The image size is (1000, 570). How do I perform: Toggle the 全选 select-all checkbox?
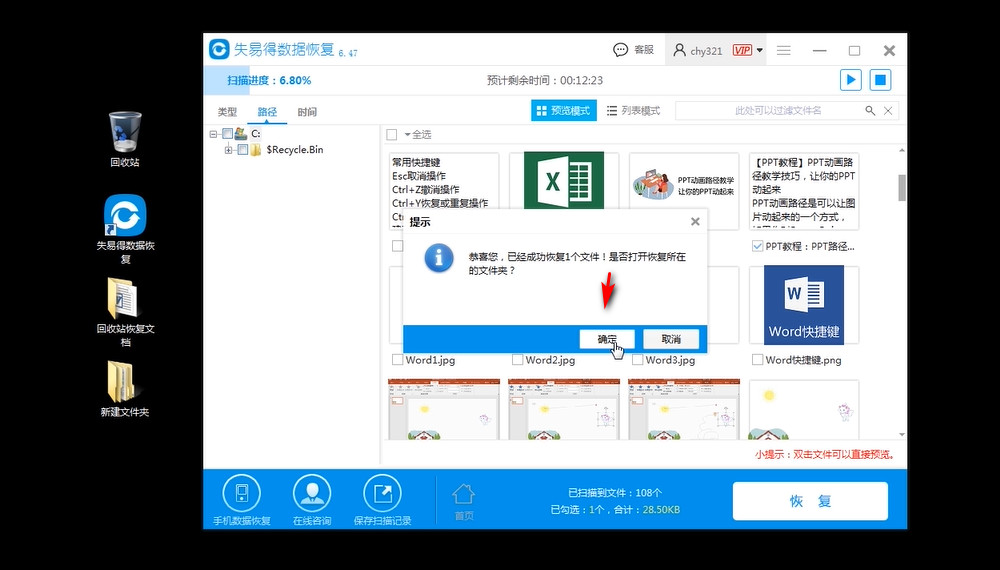[x=392, y=135]
